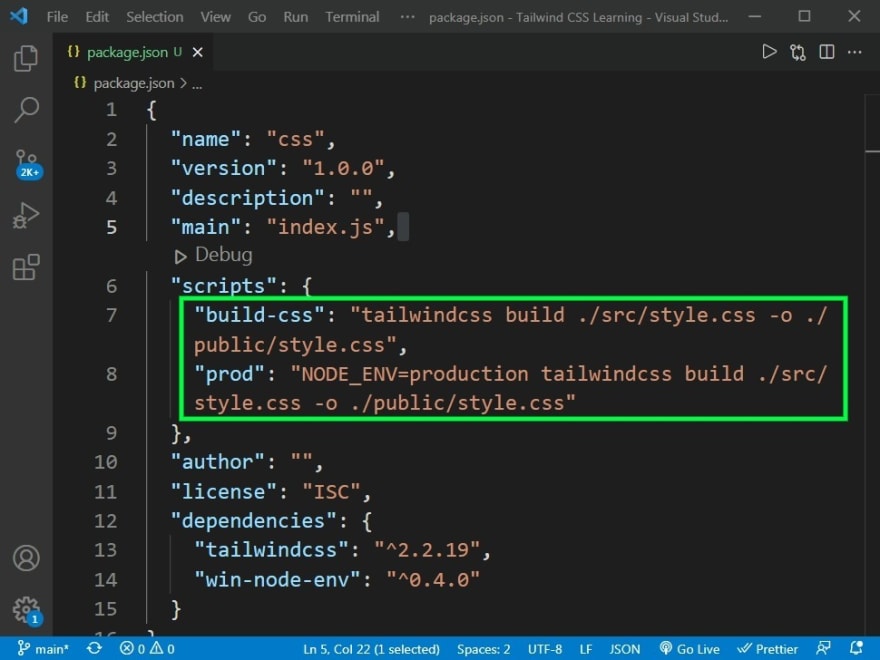Synchronize changes icon in status bar
Image resolution: width=880 pixels, height=660 pixels.
tap(94, 648)
